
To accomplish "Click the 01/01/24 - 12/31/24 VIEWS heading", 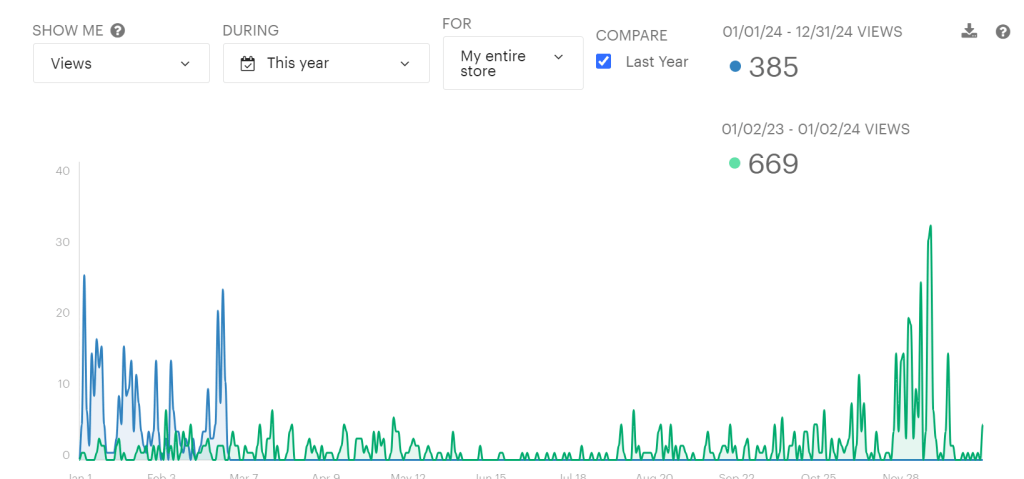I will coord(812,32).
